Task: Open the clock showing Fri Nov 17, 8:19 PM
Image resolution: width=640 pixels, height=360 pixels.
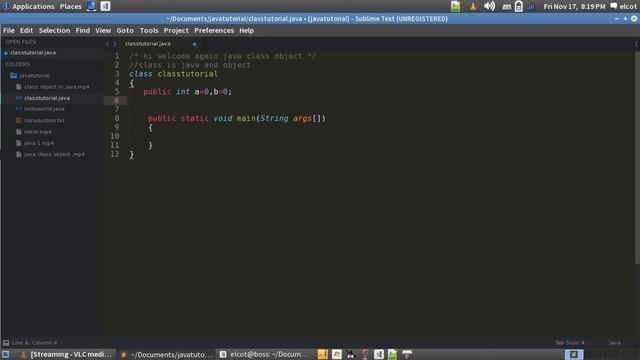Action: pos(574,7)
